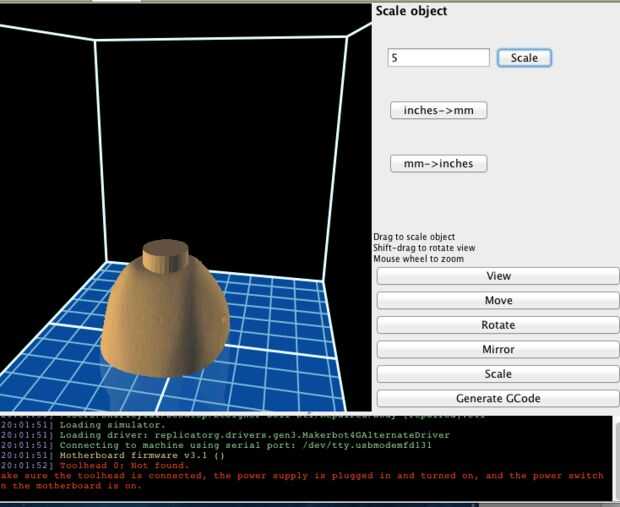620x507 pixels.
Task: Click 'Shift-drag to rotate view' hint text
Action: click(424, 248)
